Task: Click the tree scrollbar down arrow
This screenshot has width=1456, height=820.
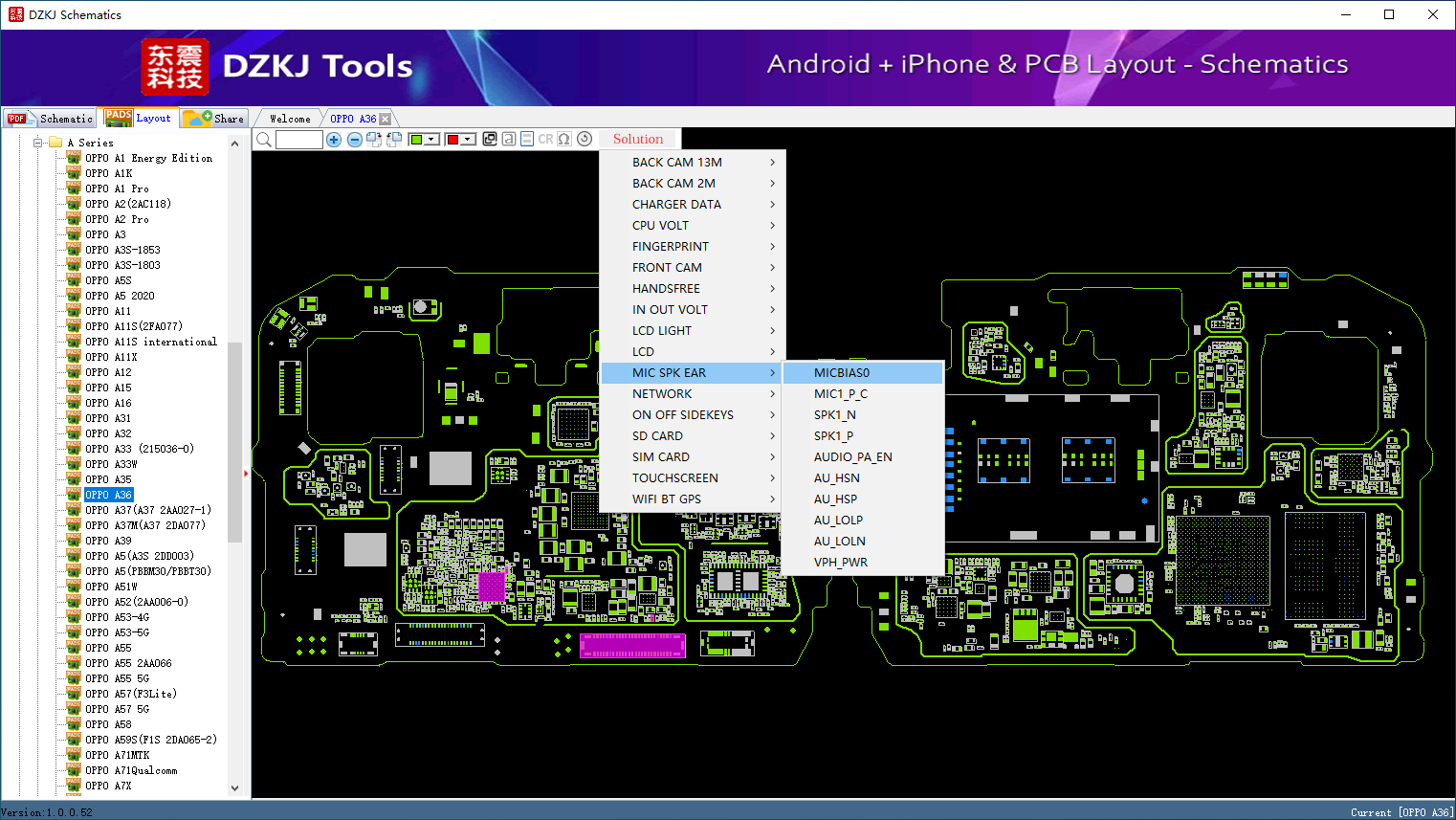Action: 235,788
